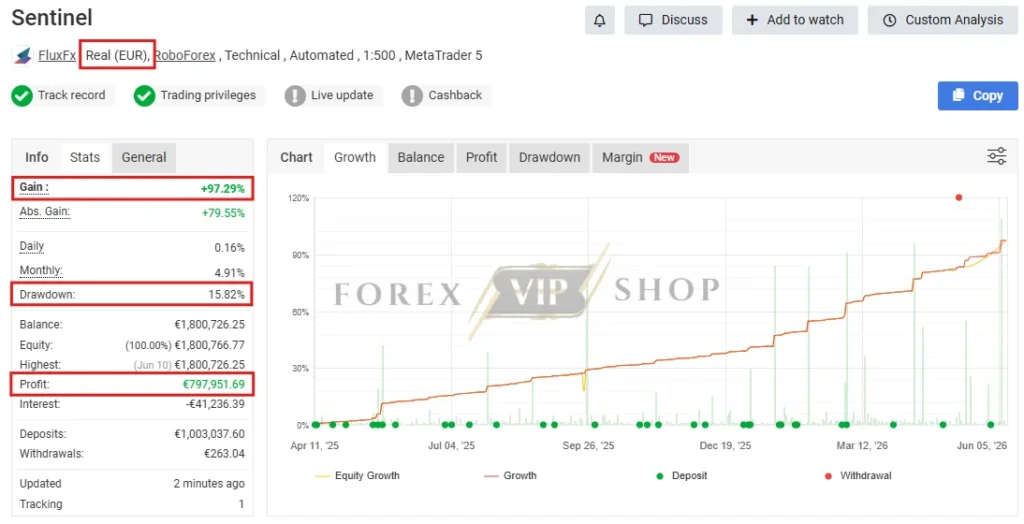Click the FluxFx logo icon
The height and width of the screenshot is (524, 1024).
[x=23, y=56]
